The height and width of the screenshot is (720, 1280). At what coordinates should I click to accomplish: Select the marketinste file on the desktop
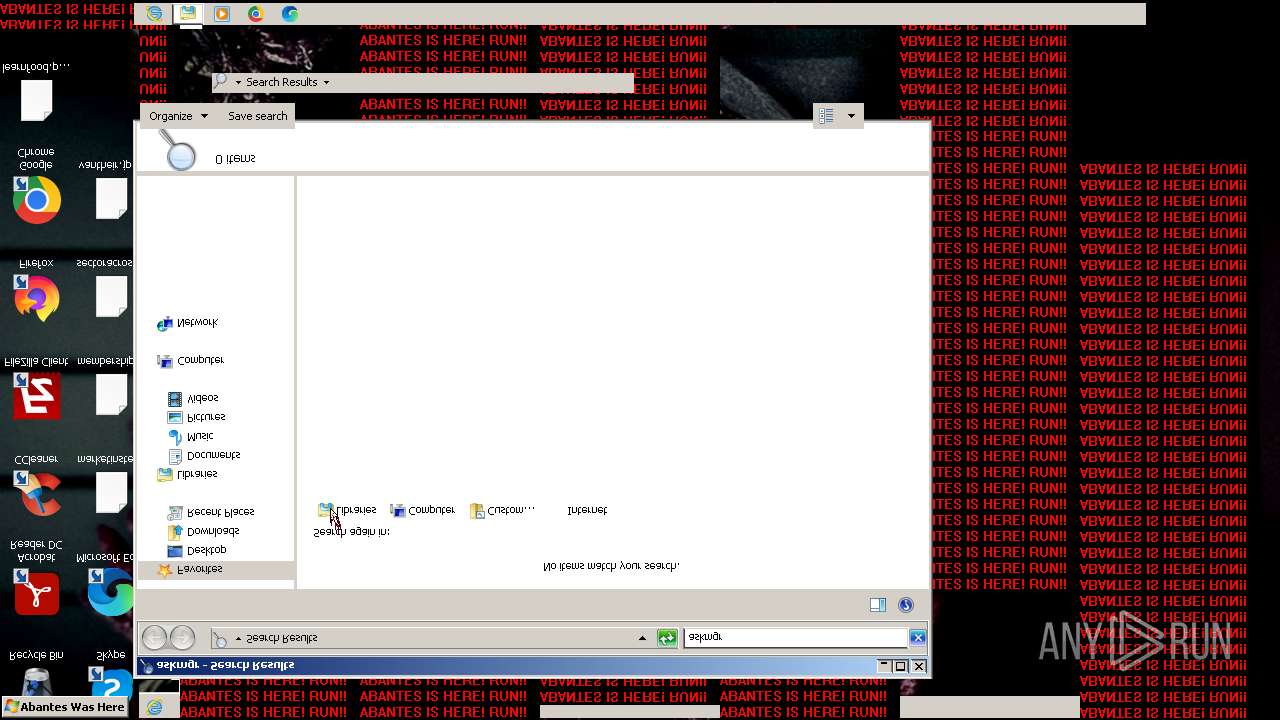point(110,491)
